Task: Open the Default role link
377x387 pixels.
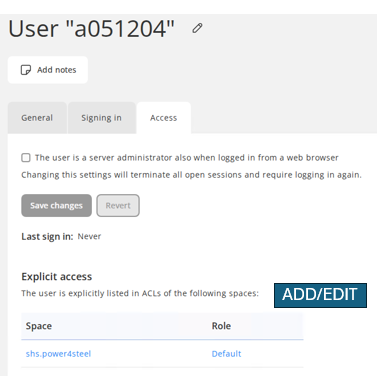Action: pyautogui.click(x=226, y=354)
